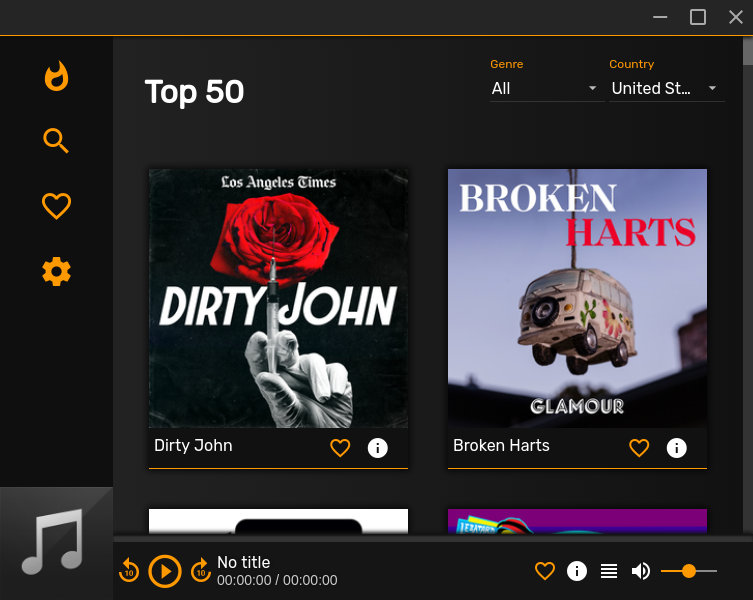Open the Genre dropdown showing All
This screenshot has width=753, height=600.
tap(545, 88)
